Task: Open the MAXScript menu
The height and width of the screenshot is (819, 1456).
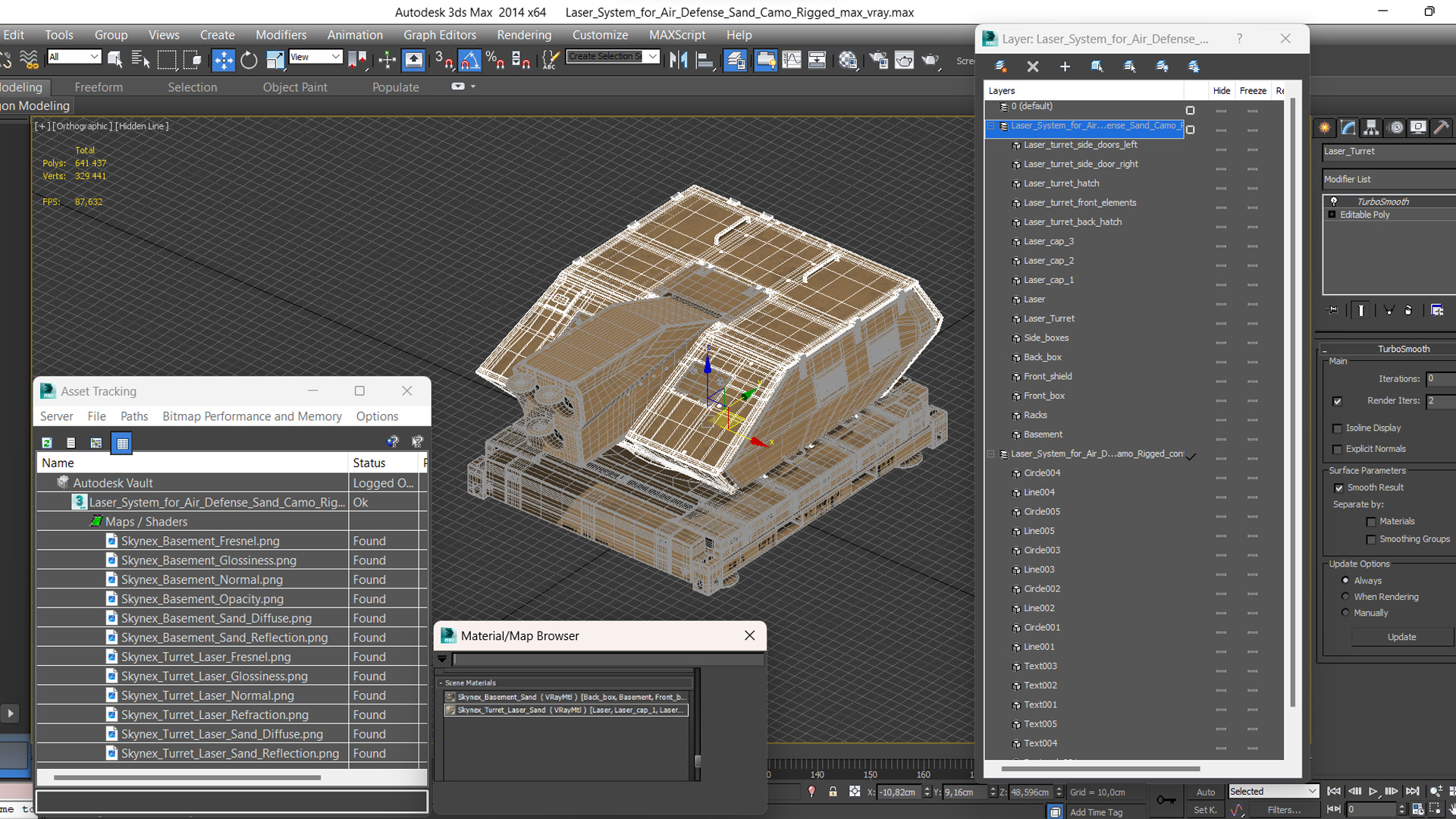Action: (x=677, y=35)
